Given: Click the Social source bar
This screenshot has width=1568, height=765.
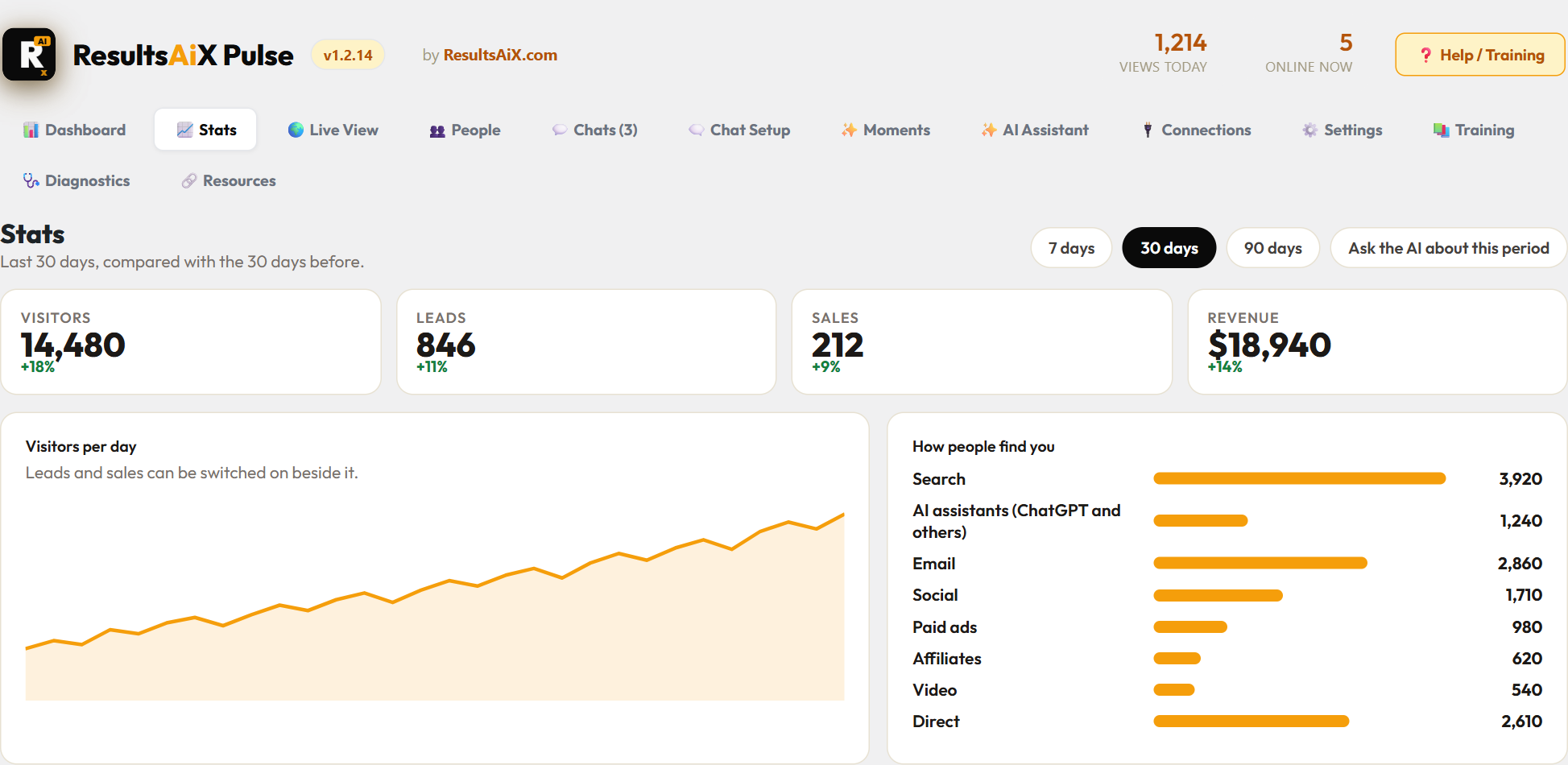Looking at the screenshot, I should [1218, 595].
